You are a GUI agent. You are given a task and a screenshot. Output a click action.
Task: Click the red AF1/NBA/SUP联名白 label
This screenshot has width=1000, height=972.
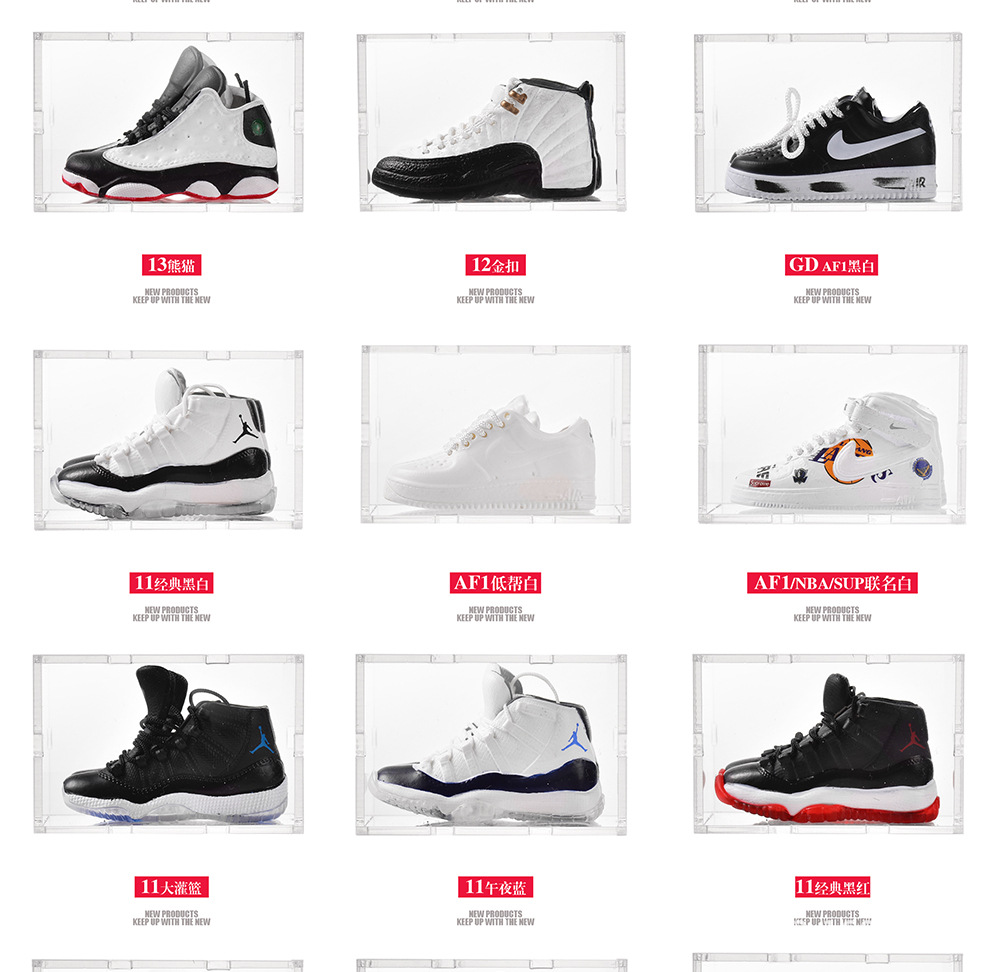click(832, 583)
